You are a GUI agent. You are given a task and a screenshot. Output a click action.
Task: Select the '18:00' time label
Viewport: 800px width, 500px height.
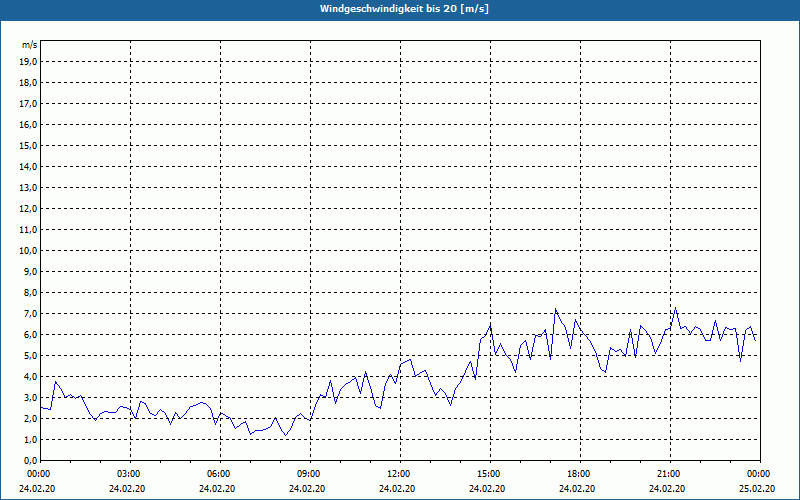[580, 474]
